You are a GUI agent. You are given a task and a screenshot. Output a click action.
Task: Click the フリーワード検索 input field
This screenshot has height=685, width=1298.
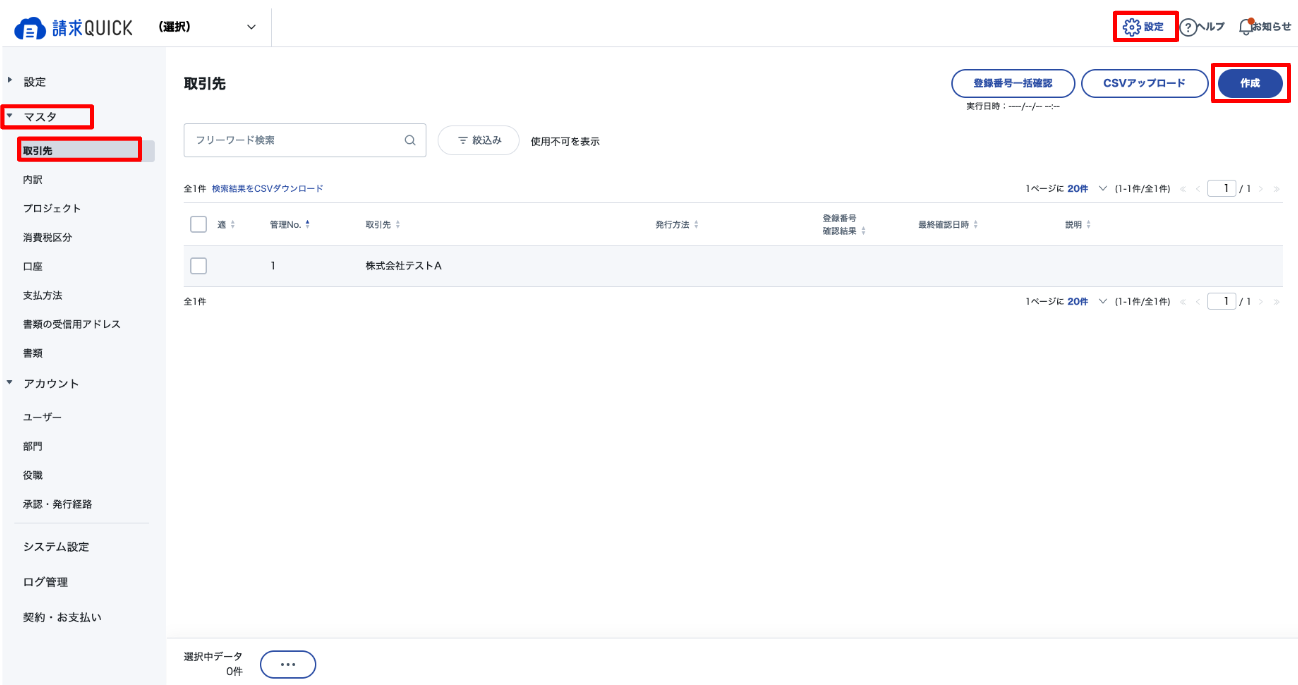pyautogui.click(x=295, y=141)
